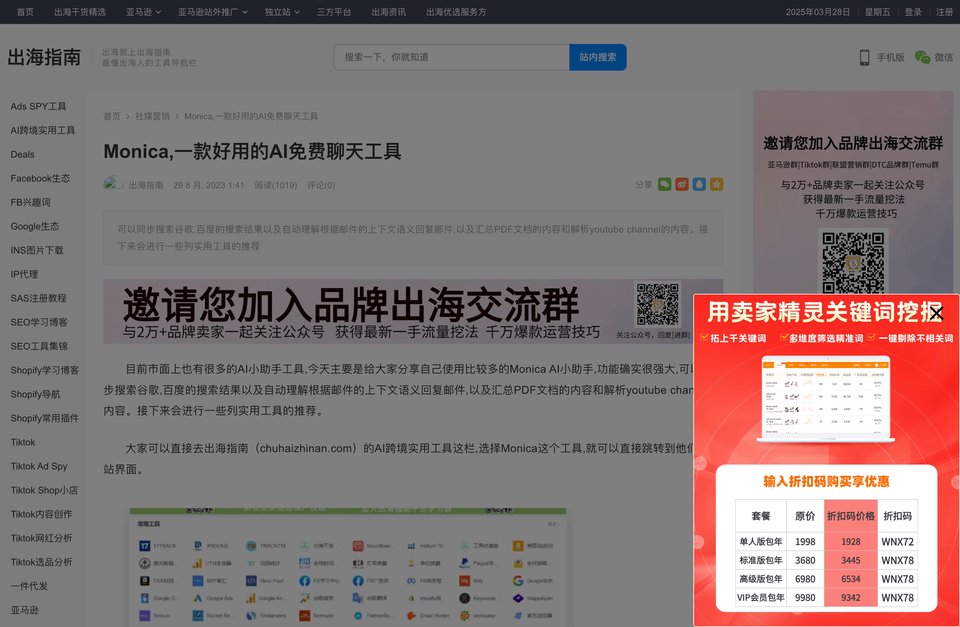Screen dimensions: 960x627
Task: Click the 手机版 phone icon in header
Action: (x=864, y=57)
